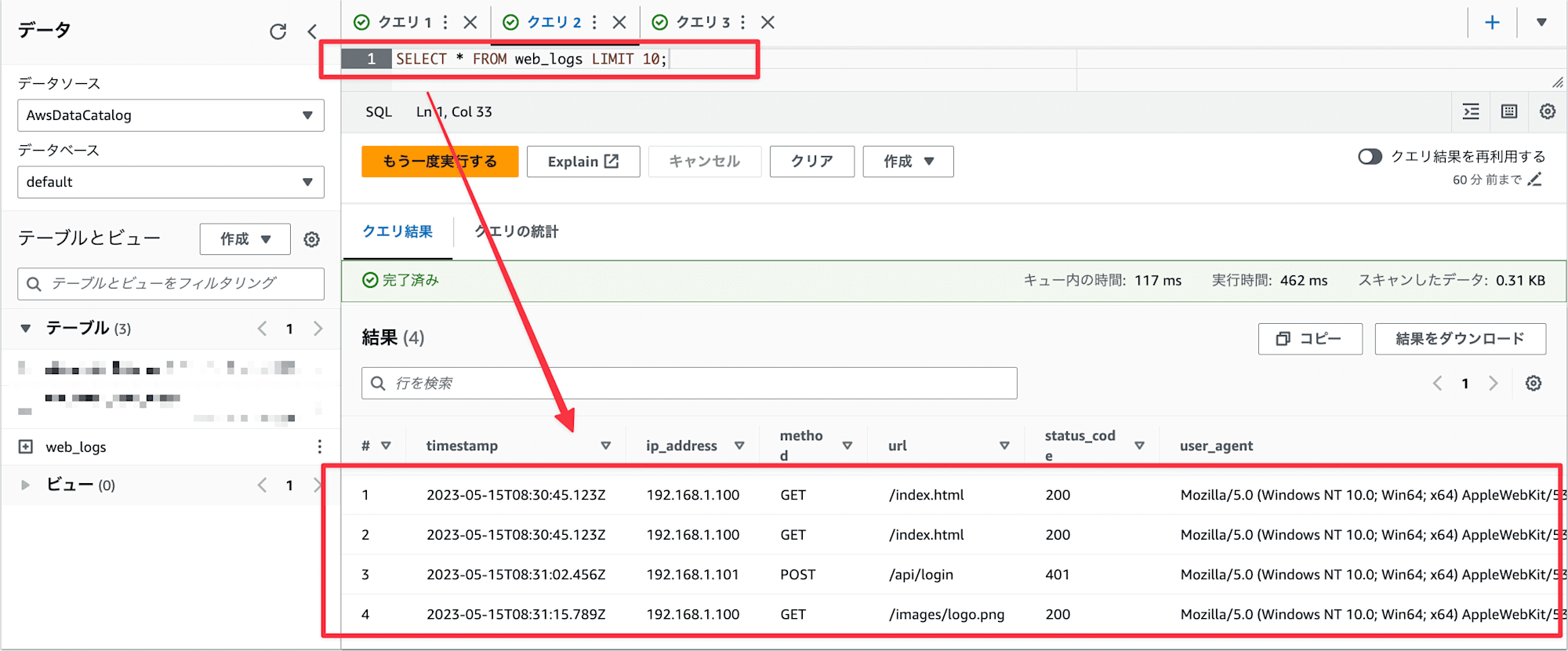Download results with 結果をダウンロード
Viewport: 1568px width, 651px height.
coord(1461,339)
